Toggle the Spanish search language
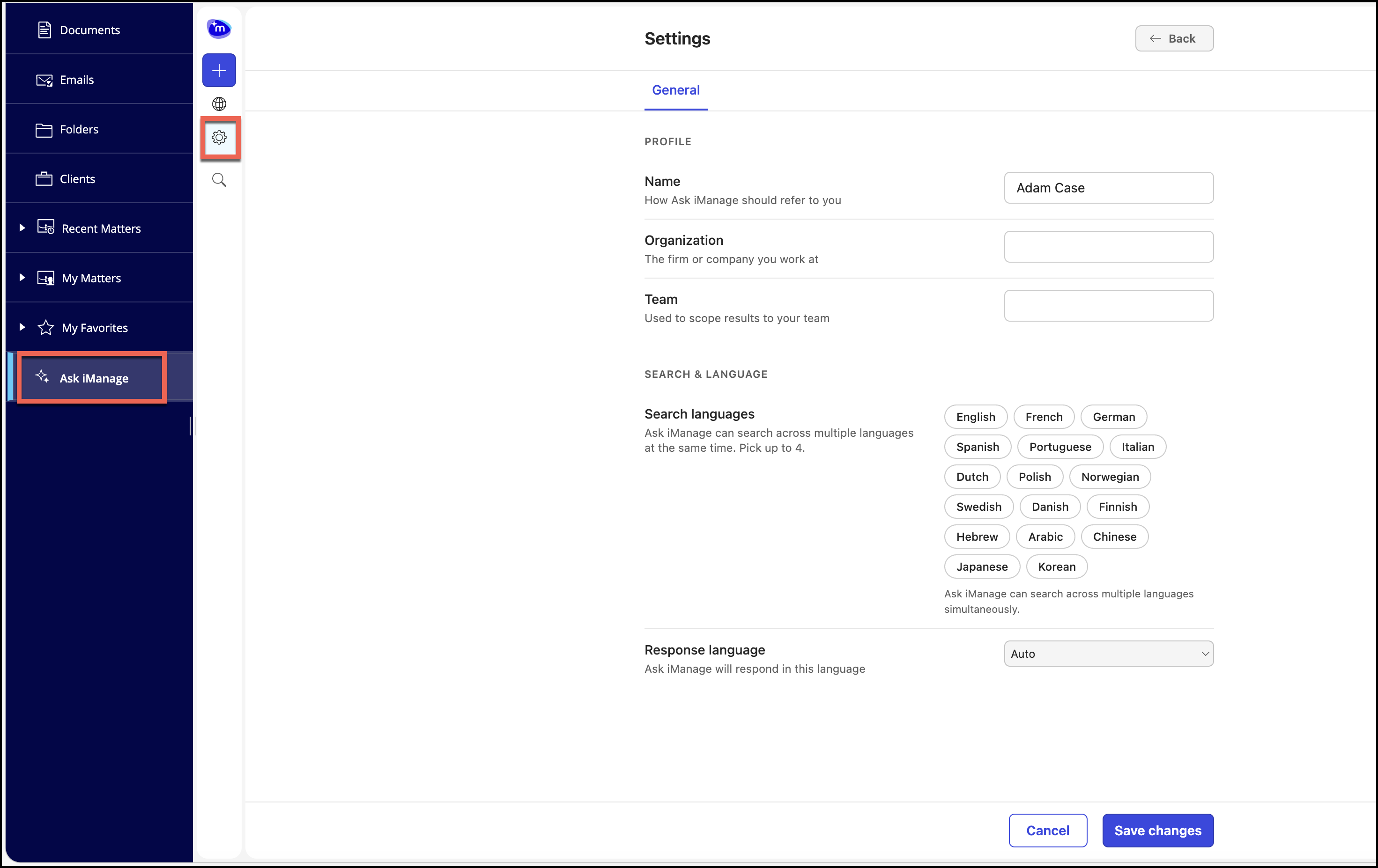Viewport: 1378px width, 868px height. click(x=978, y=447)
